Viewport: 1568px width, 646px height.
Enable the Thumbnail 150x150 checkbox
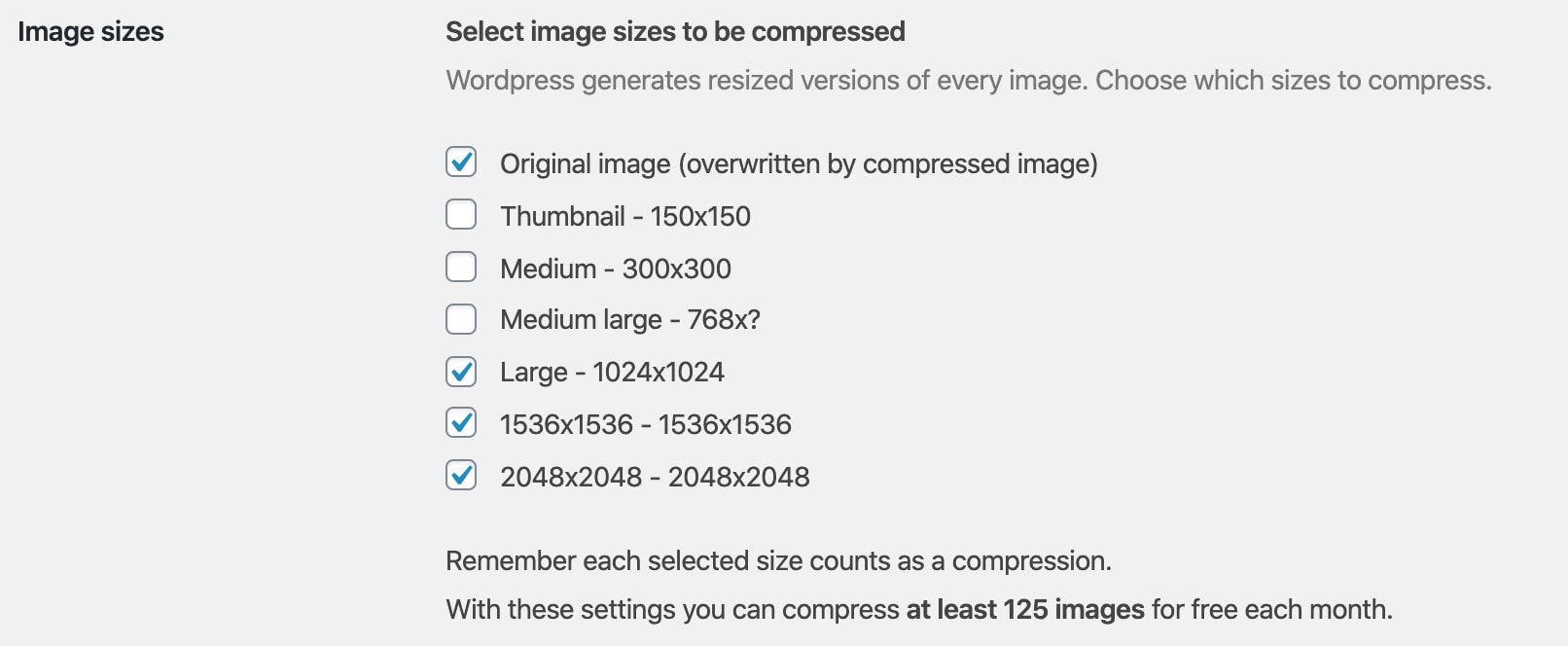point(461,214)
